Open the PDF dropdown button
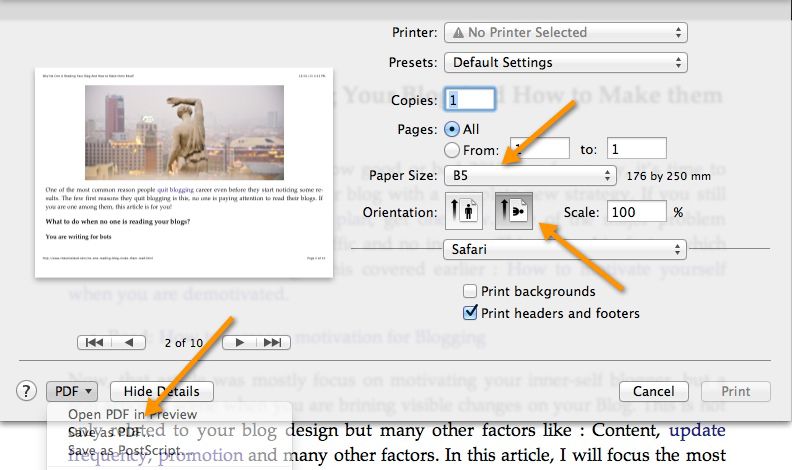The width and height of the screenshot is (792, 470). coord(72,391)
